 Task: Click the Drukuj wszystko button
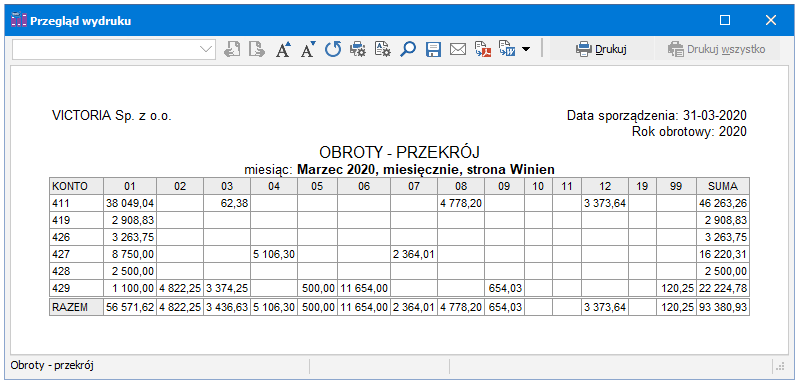pos(717,49)
